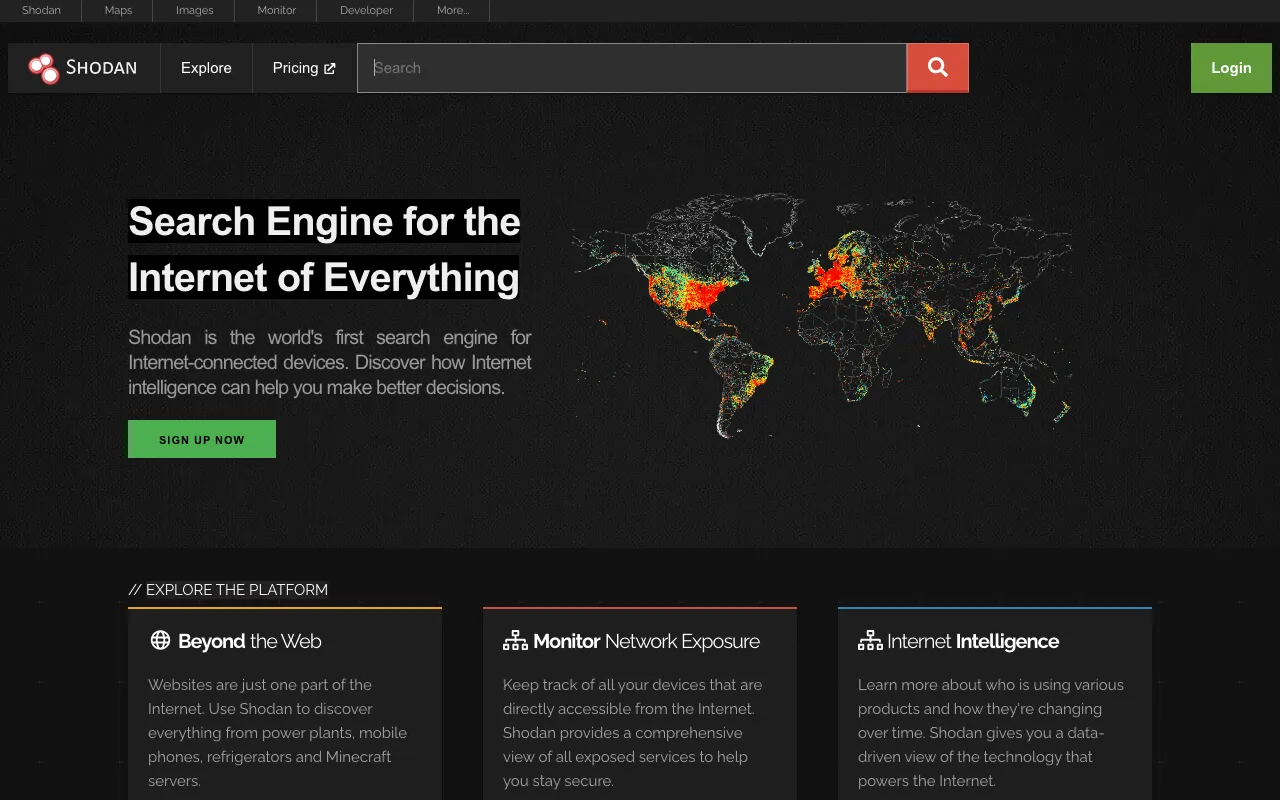Click Shodan in the top navigation bar
This screenshot has height=800, width=1280.
click(x=41, y=10)
